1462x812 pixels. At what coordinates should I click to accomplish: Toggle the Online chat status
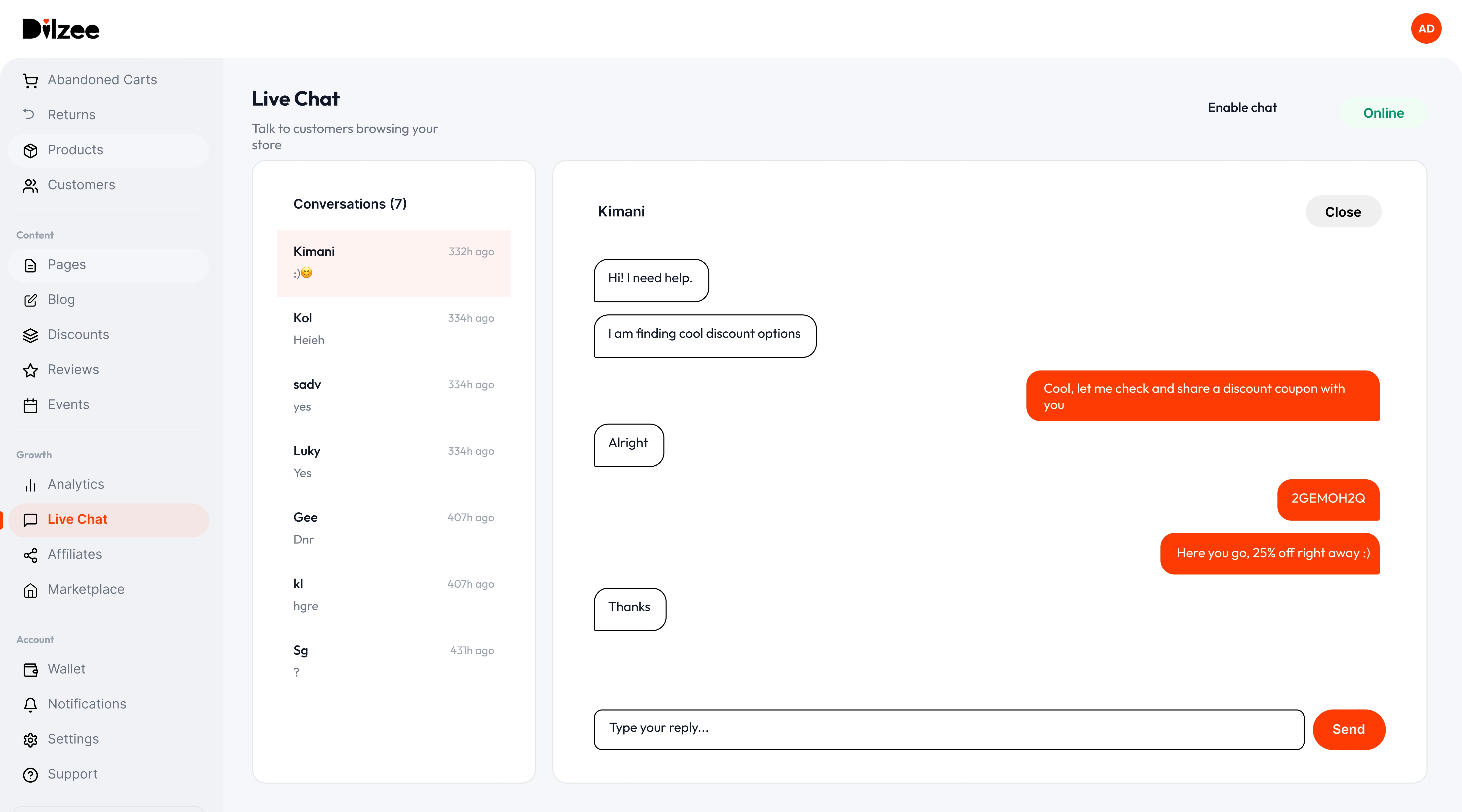tap(1383, 113)
